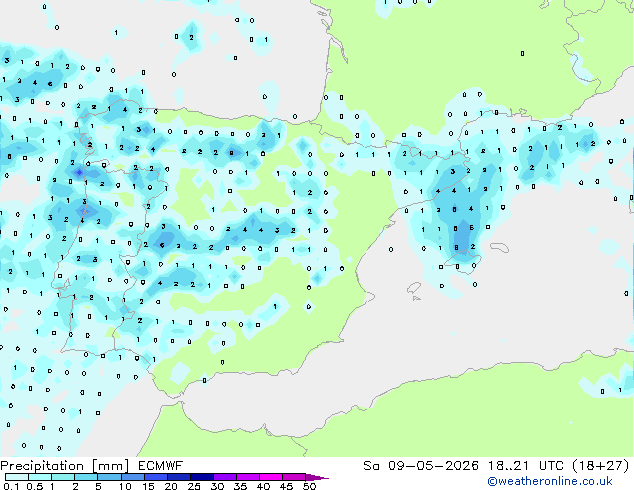Click the "(18+27)" forecast offset text
Screen dimensions: 634x490
click(601, 466)
